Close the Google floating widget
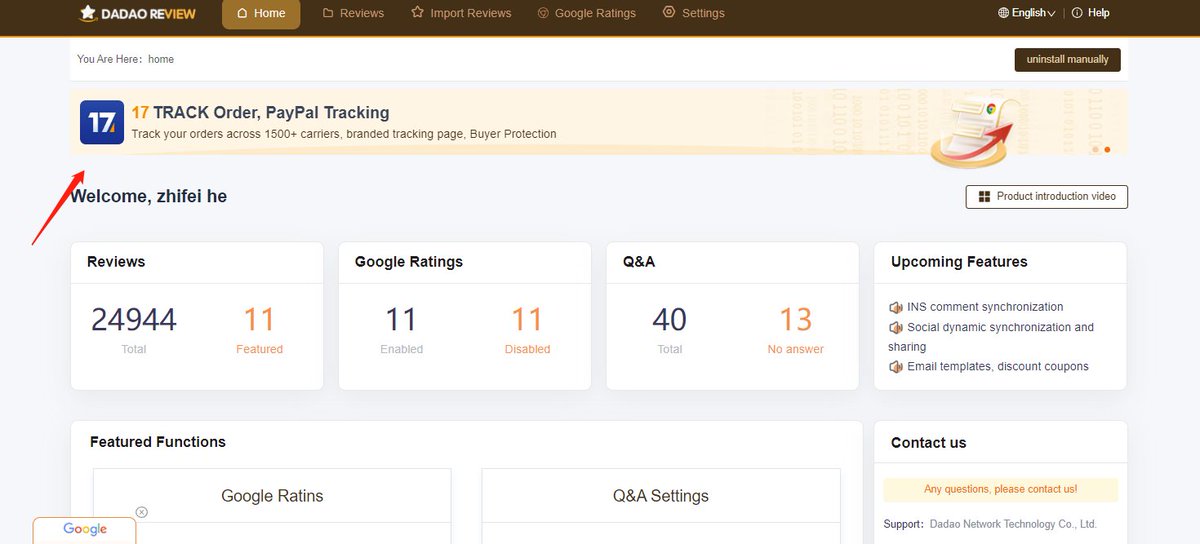Screen dimensions: 1200x544 pyautogui.click(x=142, y=512)
